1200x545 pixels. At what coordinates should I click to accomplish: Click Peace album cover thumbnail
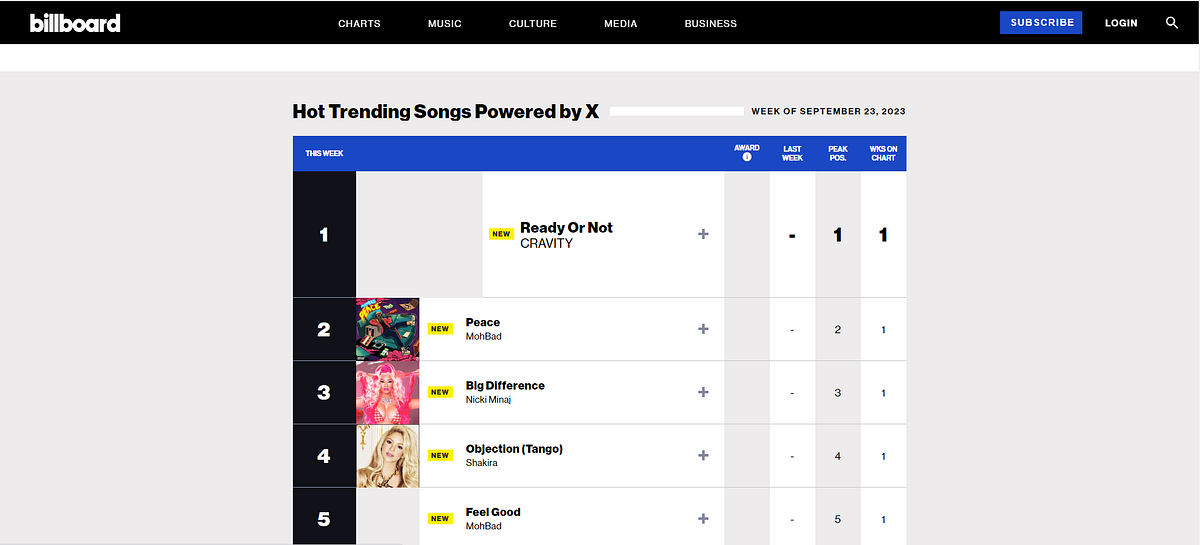click(x=388, y=329)
